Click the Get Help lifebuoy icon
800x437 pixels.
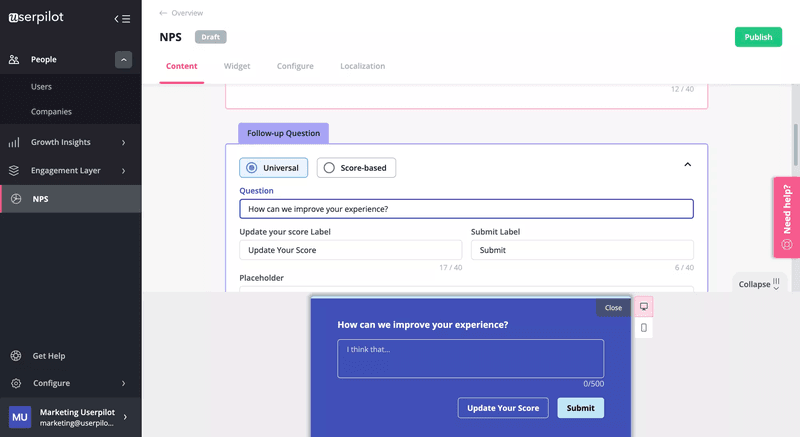[x=16, y=356]
